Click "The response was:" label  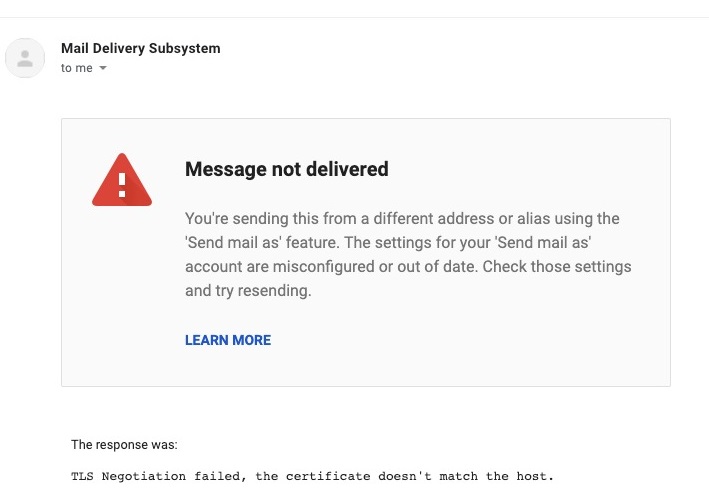tap(124, 444)
